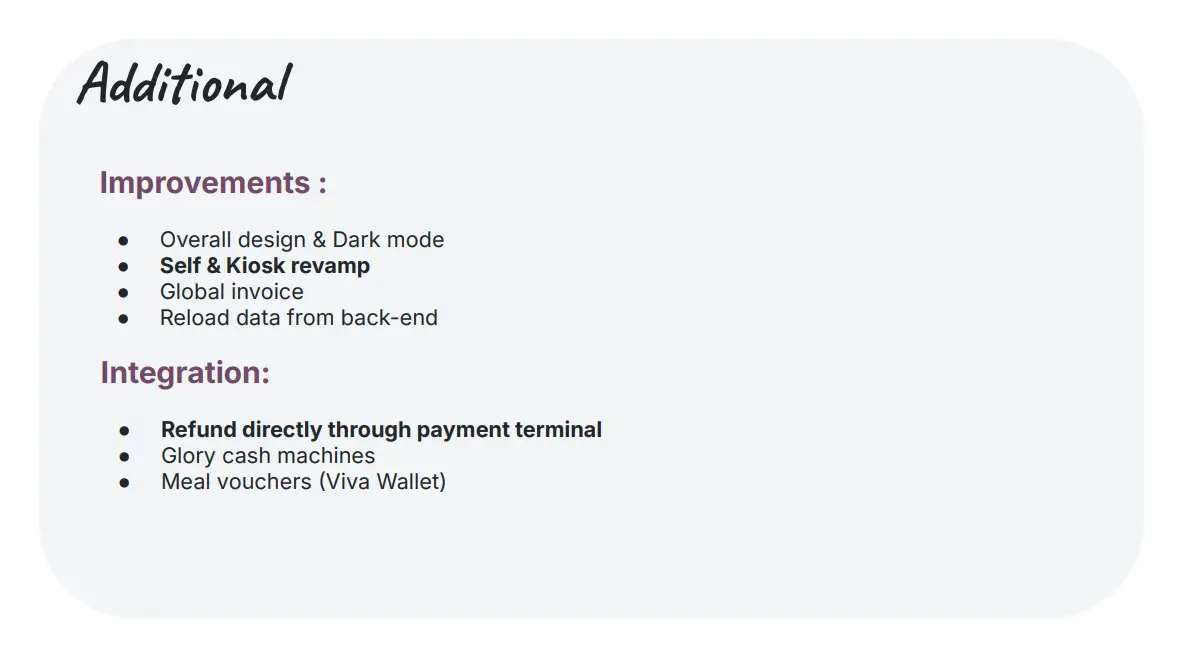
Task: Click bullet beside 'Overall design & Dark mode'
Action: coord(123,241)
